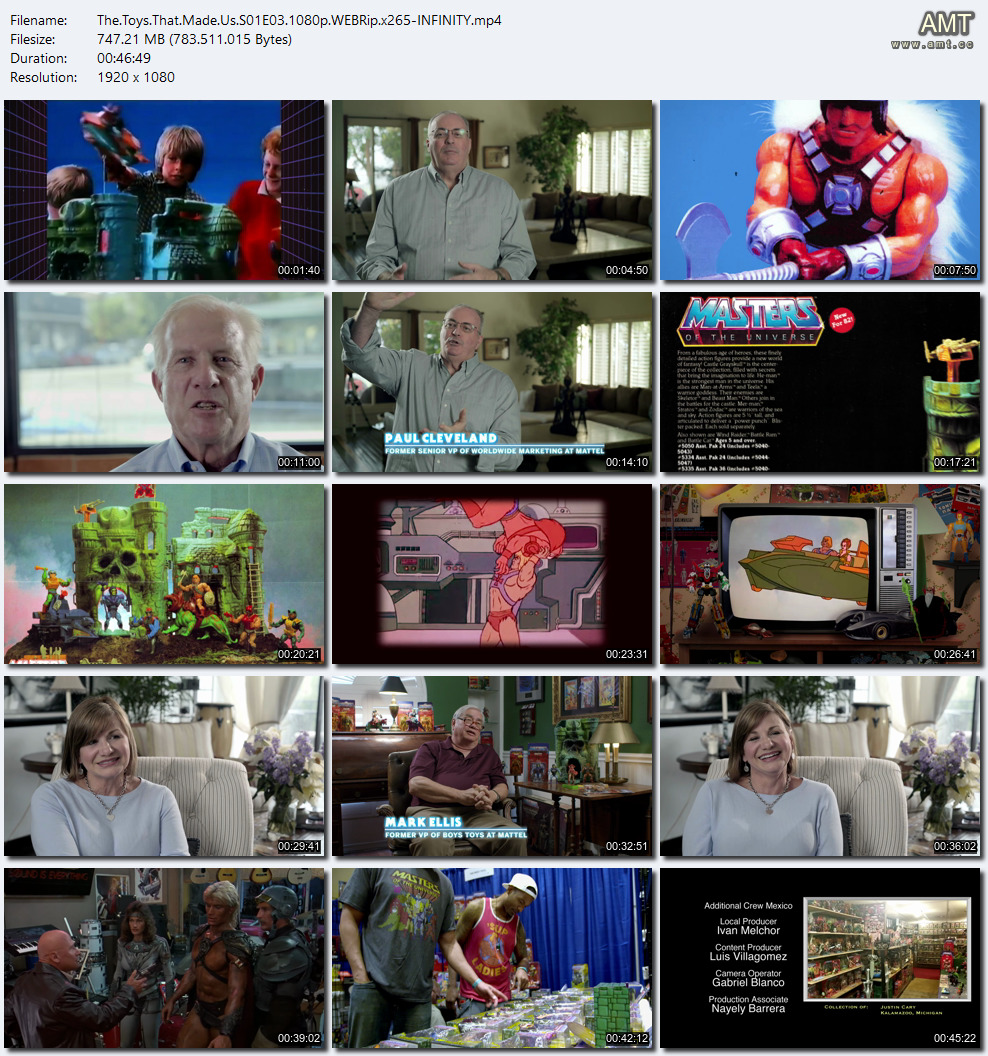The width and height of the screenshot is (988, 1056).
Task: Select the smiling woman thumbnail at 00:36:02
Action: click(x=820, y=766)
